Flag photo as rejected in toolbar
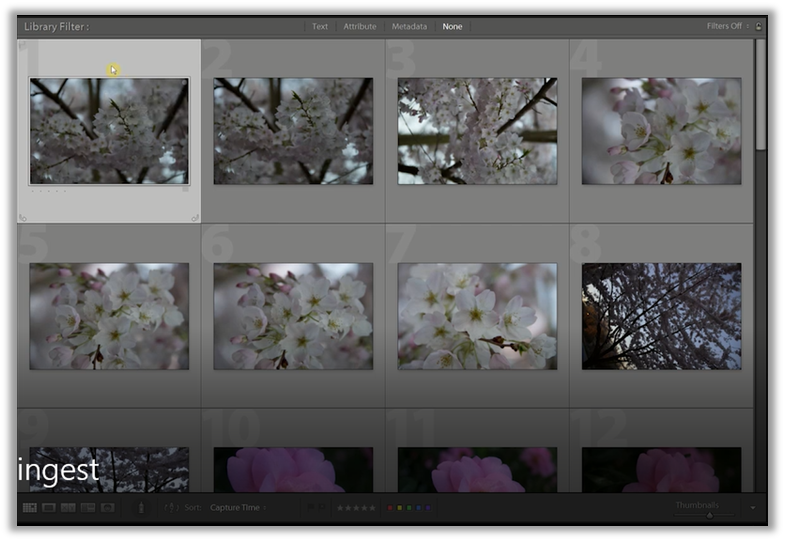The image size is (785, 541). 321,507
